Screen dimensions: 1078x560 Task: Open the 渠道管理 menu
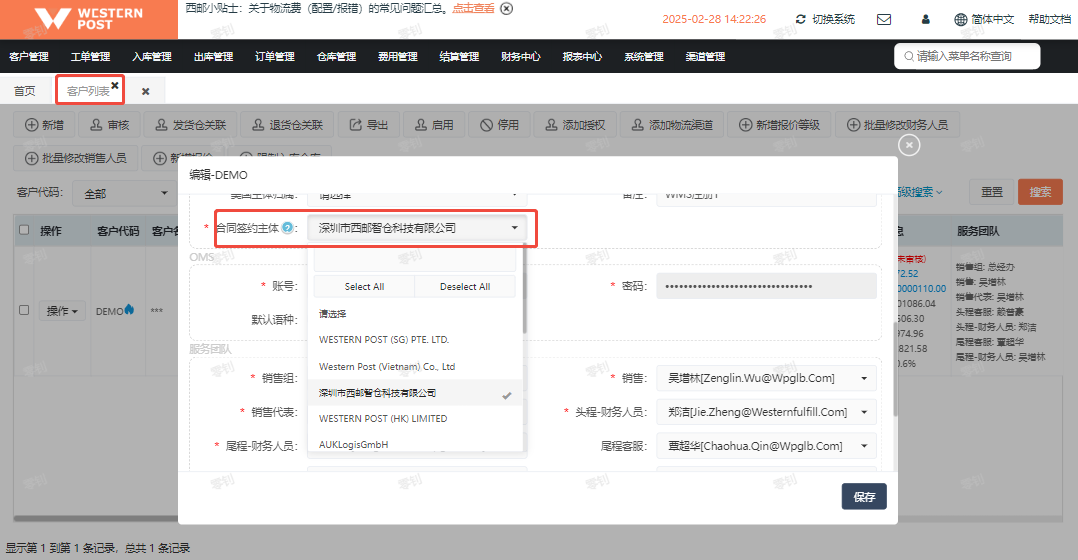[x=705, y=56]
